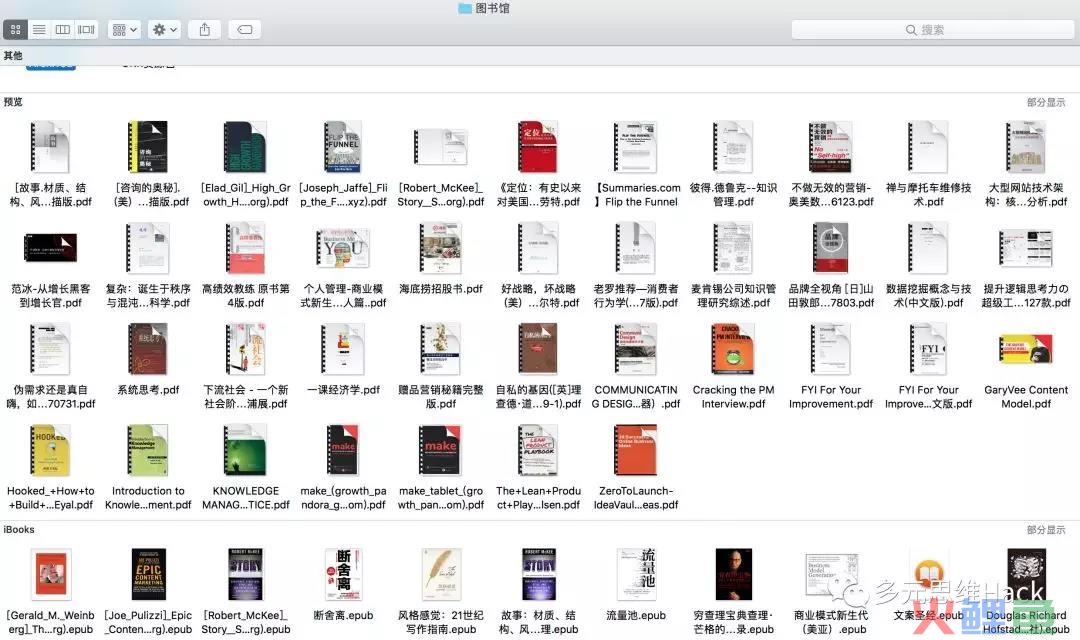Switch to gallery view mode

86,30
